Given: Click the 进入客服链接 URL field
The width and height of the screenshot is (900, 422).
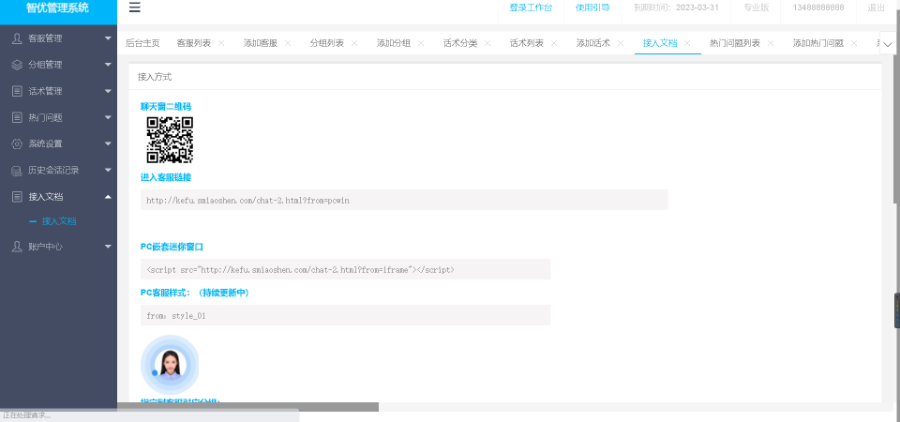Looking at the screenshot, I should (404, 200).
